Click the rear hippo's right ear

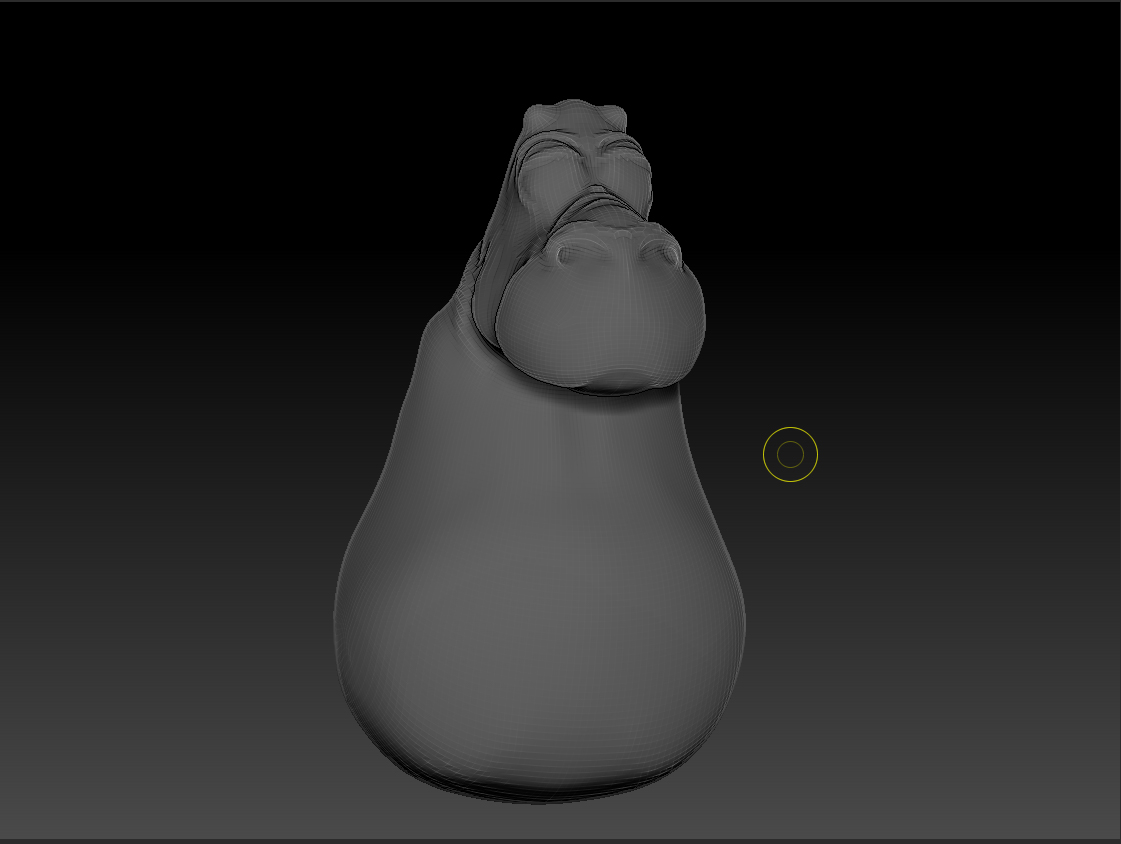[x=613, y=111]
